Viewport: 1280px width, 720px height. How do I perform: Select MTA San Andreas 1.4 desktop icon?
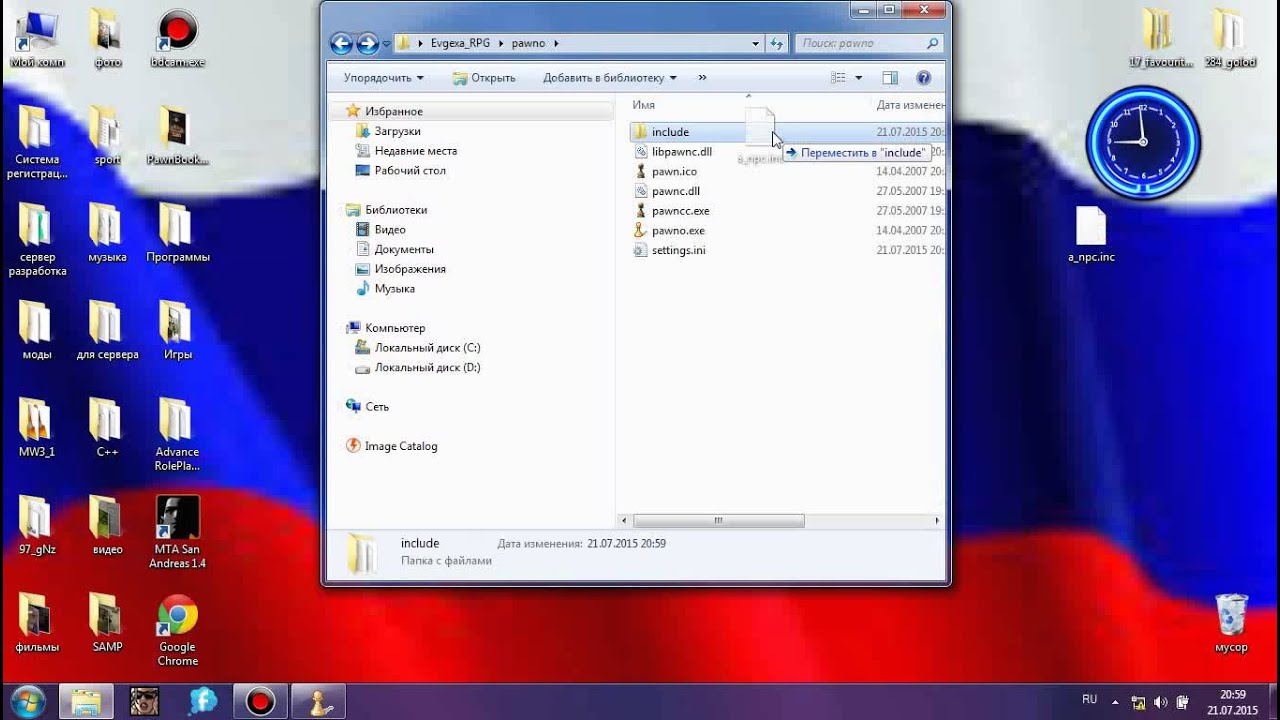177,533
